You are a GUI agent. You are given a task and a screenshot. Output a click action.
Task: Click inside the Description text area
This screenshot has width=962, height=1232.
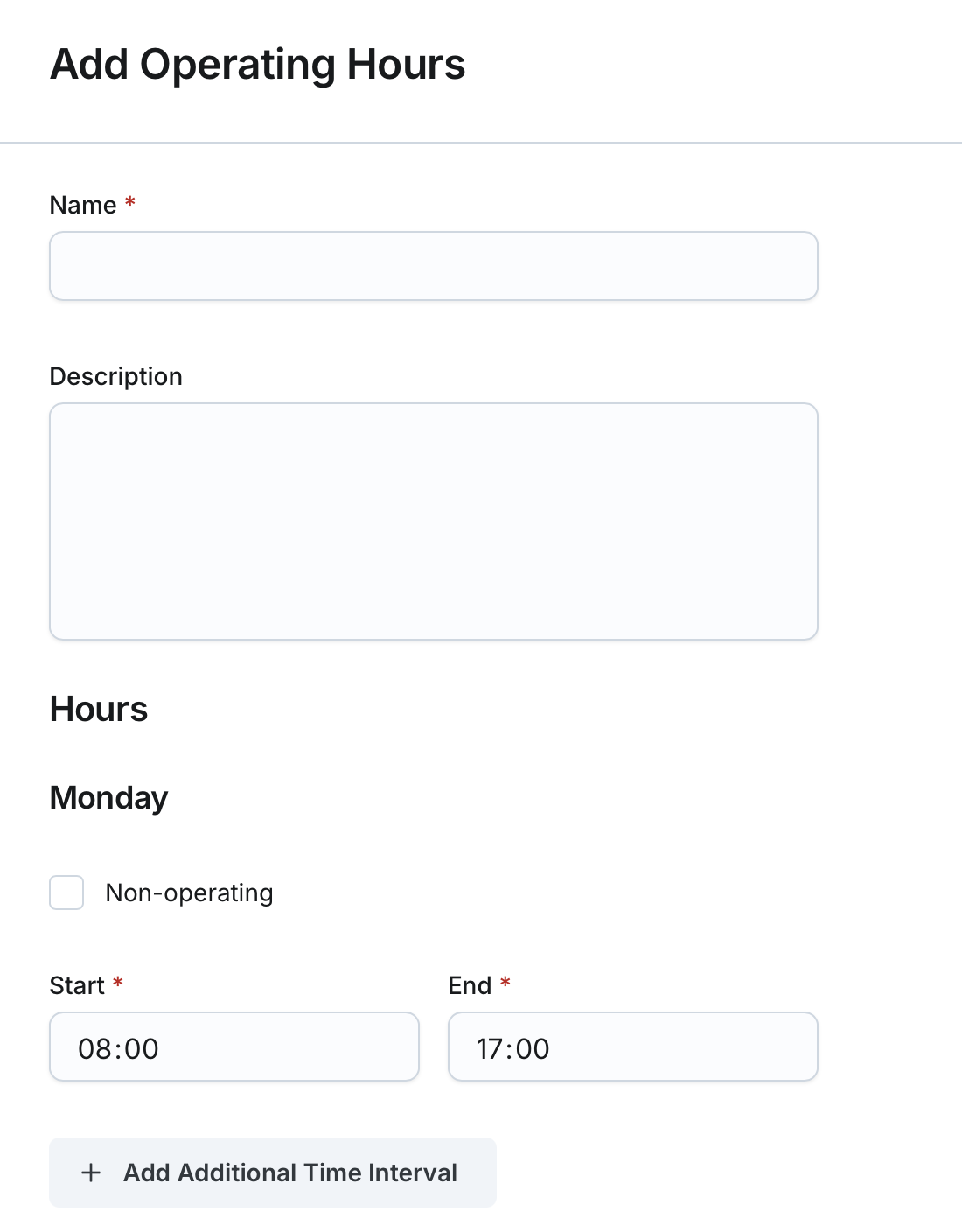(433, 521)
